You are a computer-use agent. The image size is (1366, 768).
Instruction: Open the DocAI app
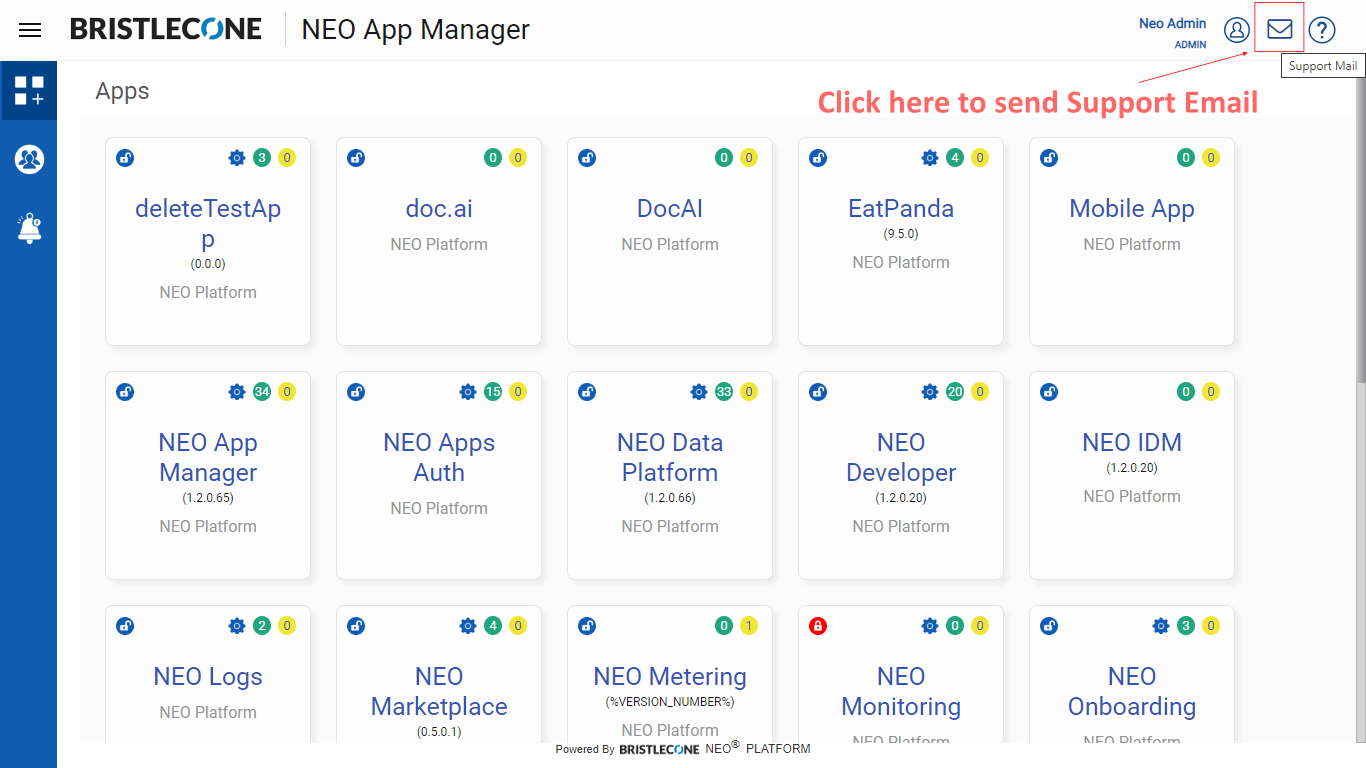(670, 209)
